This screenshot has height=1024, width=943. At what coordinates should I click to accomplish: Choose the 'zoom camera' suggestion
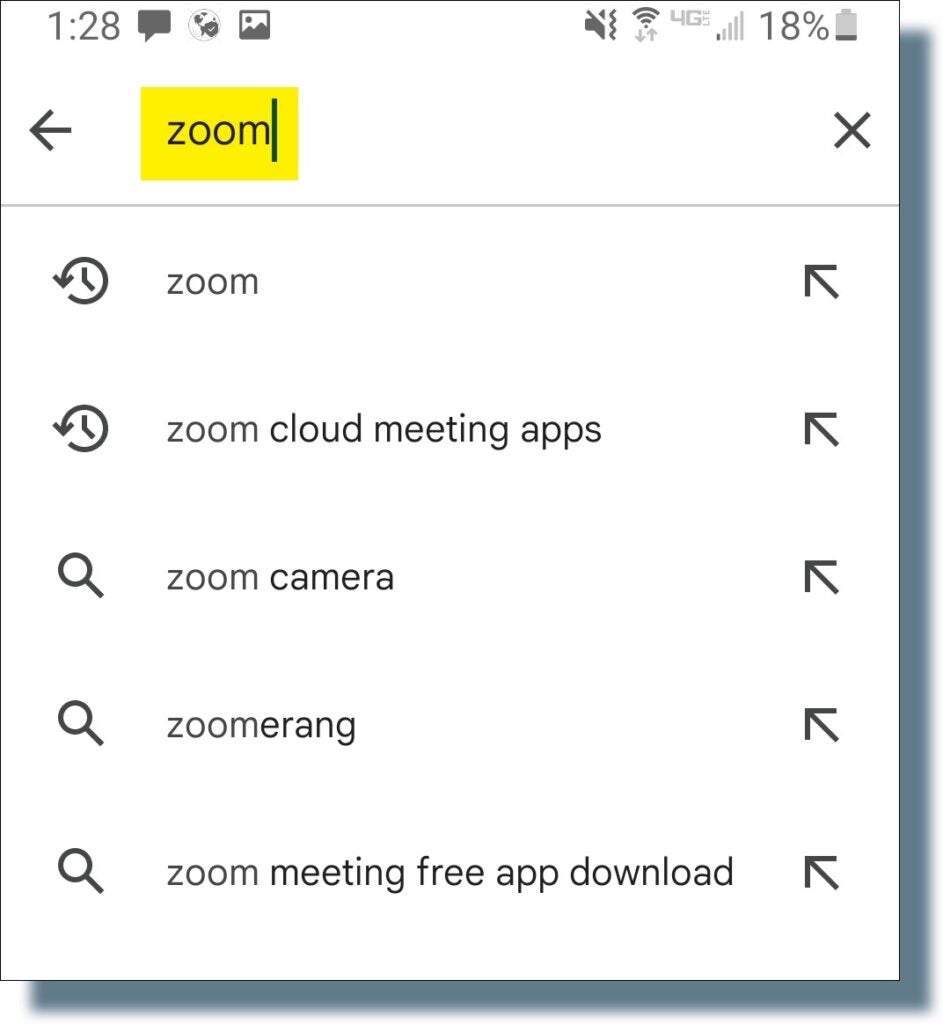(x=280, y=578)
